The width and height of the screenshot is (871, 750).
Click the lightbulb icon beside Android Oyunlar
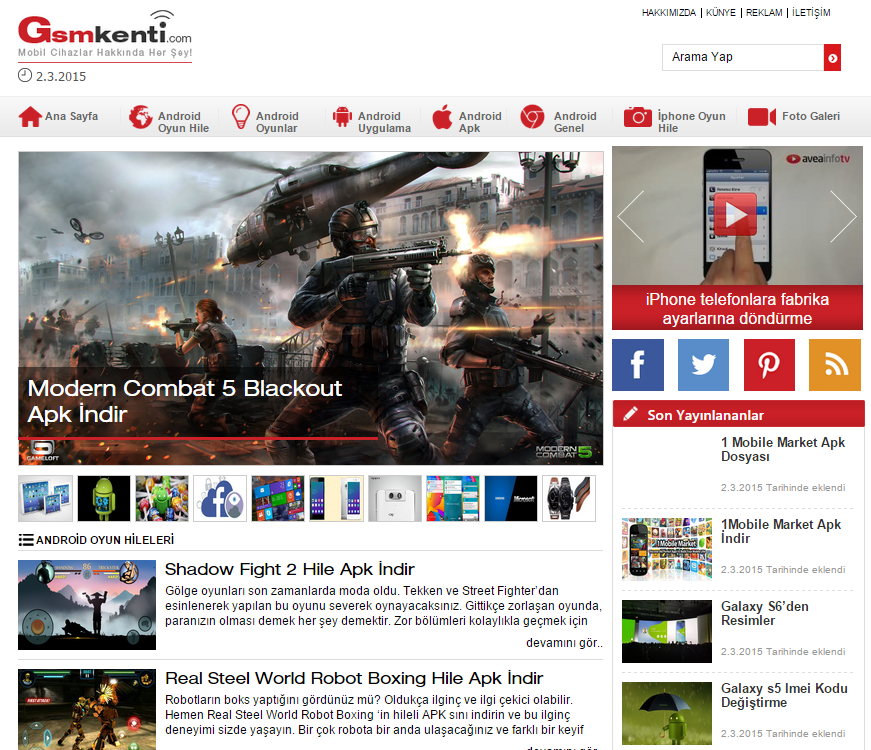coord(241,117)
